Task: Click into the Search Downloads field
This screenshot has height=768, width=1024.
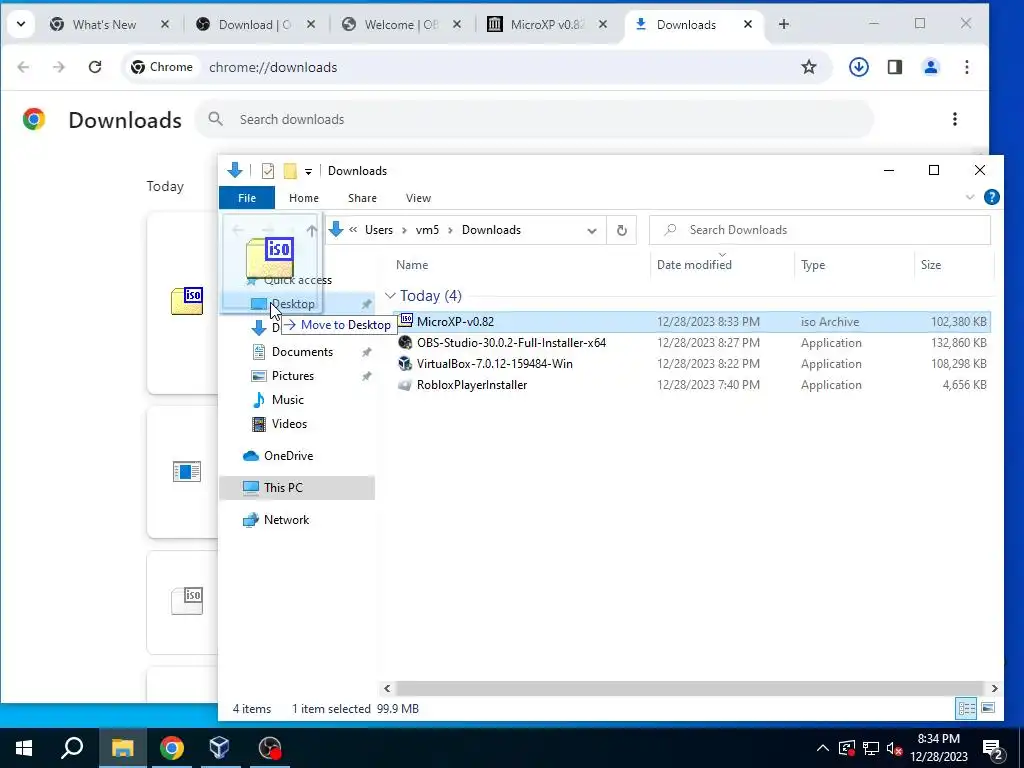Action: coord(820,230)
